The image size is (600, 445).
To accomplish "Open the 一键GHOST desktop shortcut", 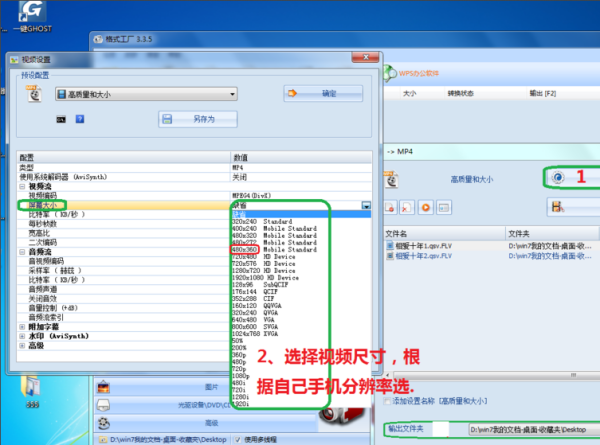I will pos(33,16).
